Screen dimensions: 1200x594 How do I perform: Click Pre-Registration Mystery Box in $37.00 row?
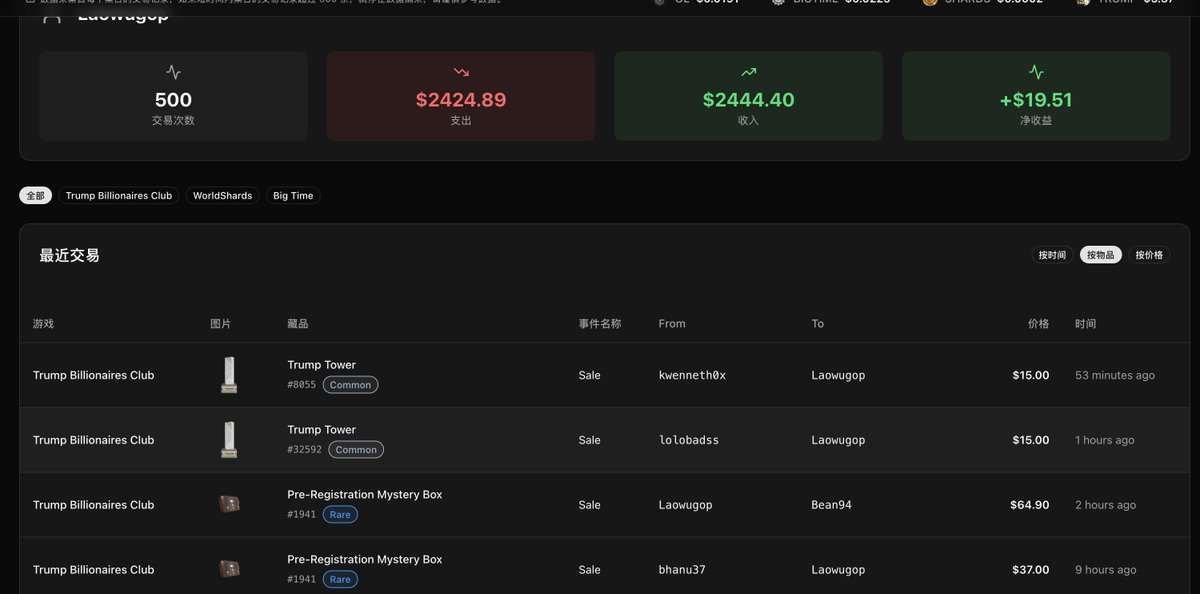[364, 560]
